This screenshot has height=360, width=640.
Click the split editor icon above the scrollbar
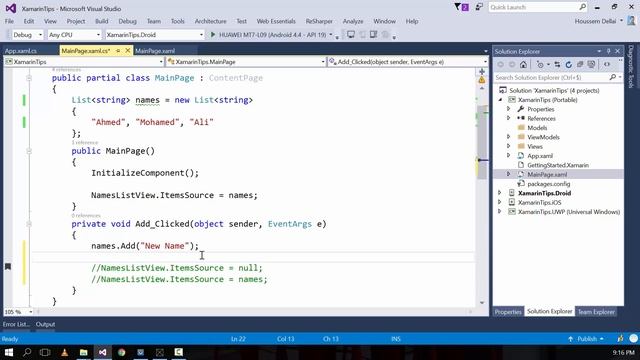pos(482,72)
